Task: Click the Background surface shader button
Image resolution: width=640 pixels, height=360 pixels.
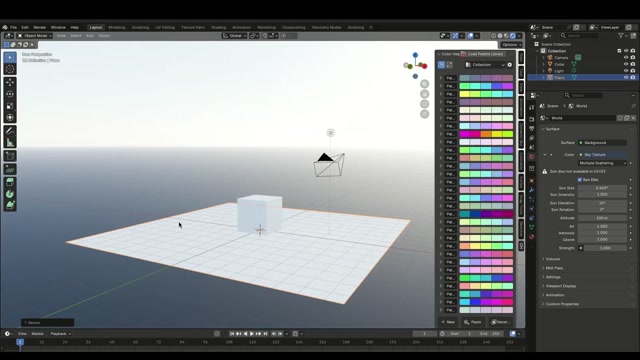Action: (x=603, y=142)
